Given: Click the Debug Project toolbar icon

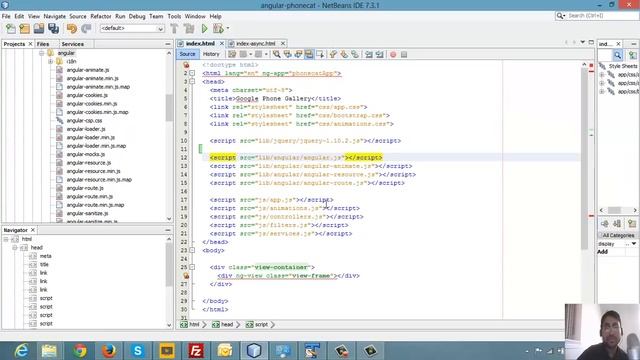Looking at the screenshot, I should pos(218,29).
